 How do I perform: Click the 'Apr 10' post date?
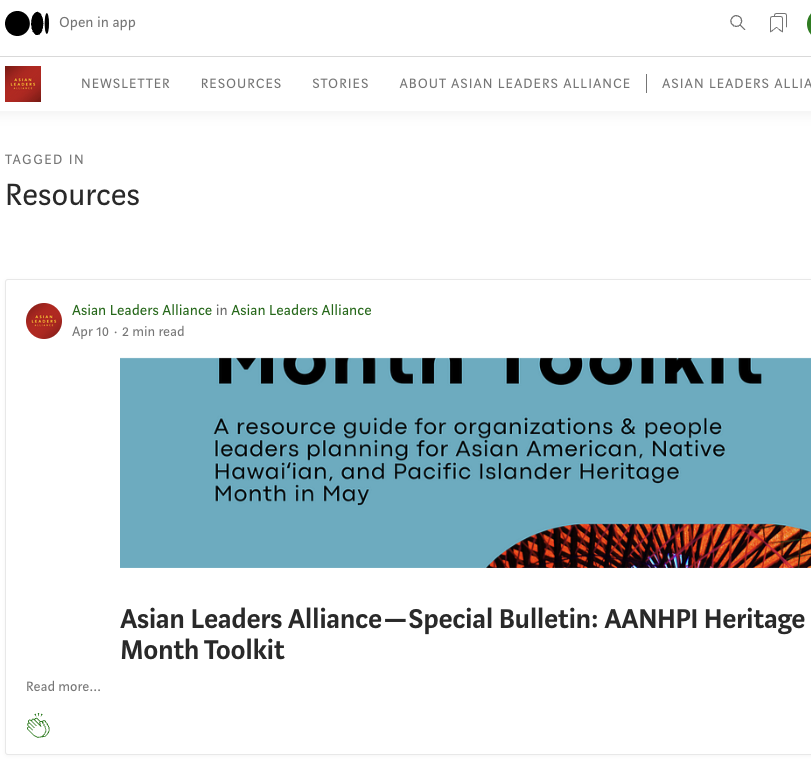pos(91,331)
